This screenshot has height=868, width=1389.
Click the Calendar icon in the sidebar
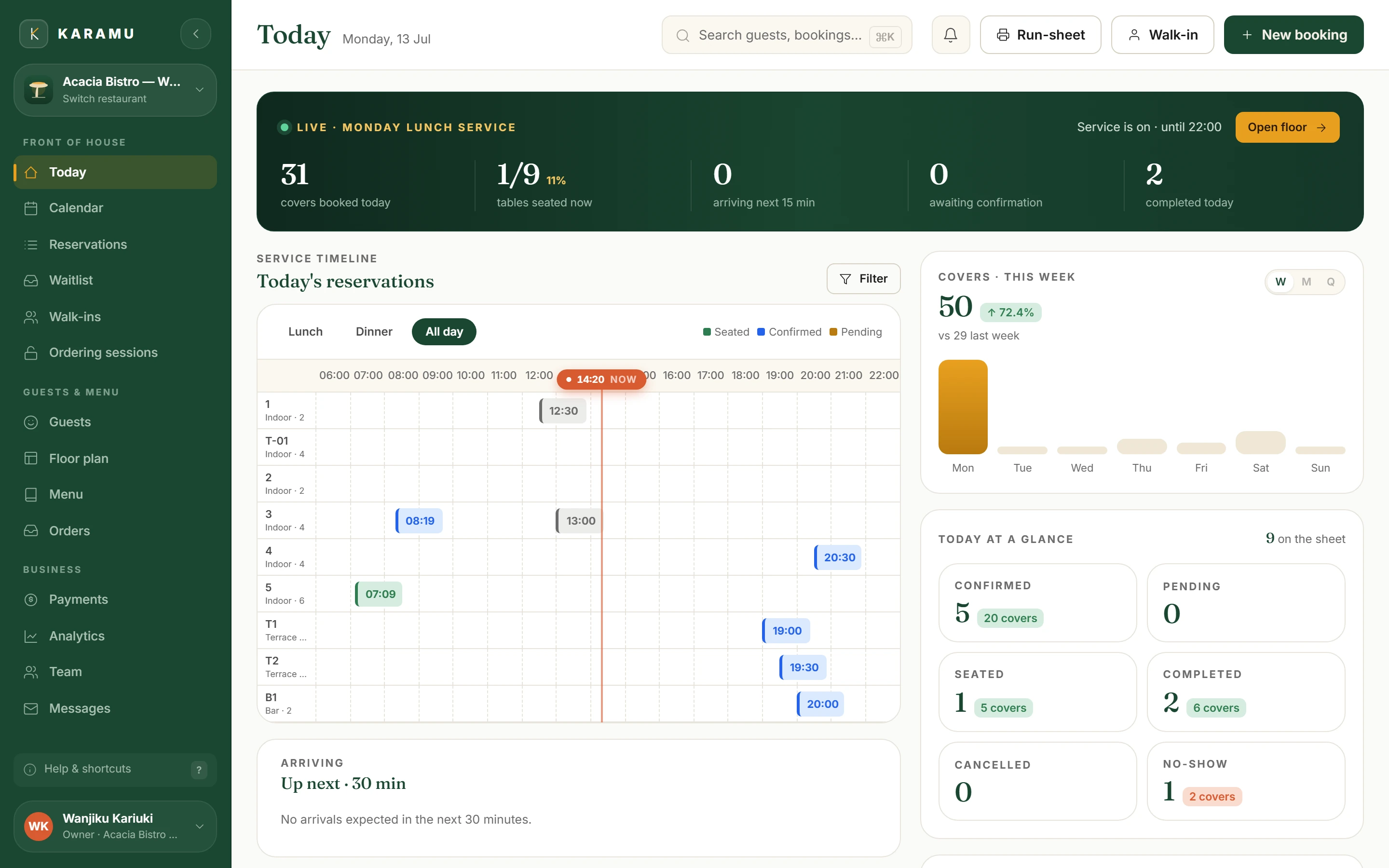[31, 208]
